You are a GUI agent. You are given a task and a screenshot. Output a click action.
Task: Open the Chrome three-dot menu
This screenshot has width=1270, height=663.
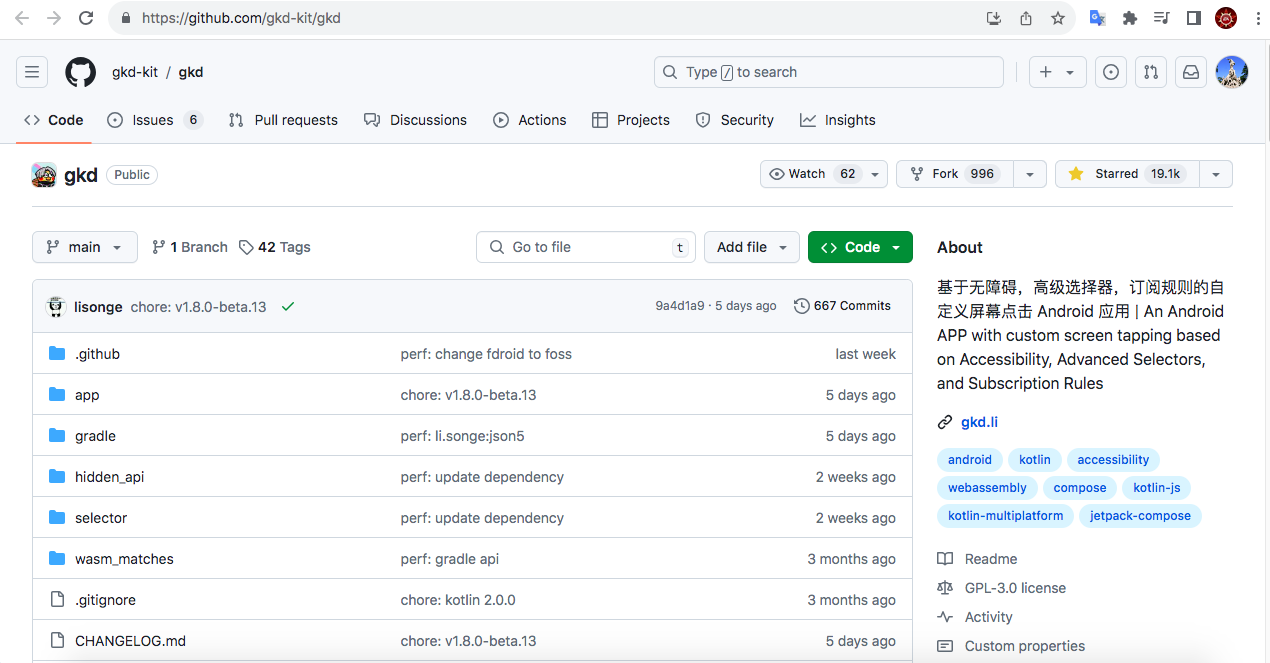1257,18
